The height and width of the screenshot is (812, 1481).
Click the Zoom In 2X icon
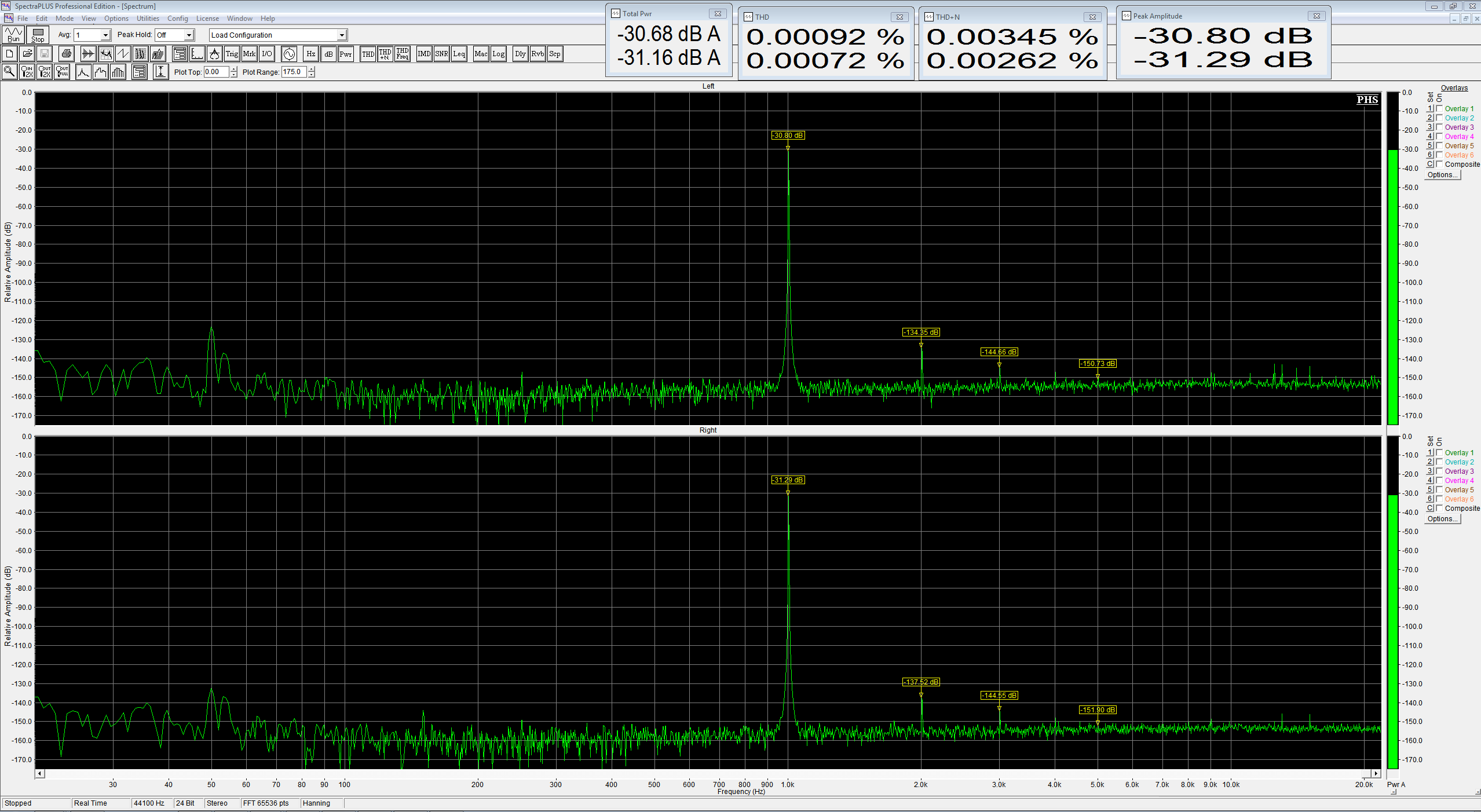point(27,72)
